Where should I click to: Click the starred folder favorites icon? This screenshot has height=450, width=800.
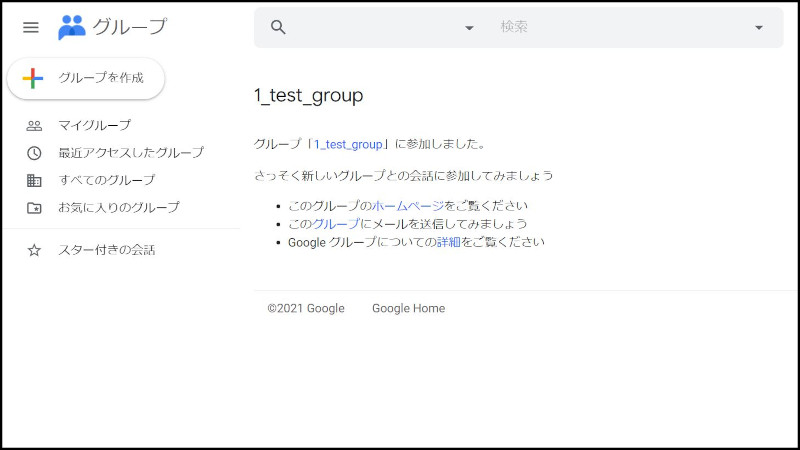34,208
